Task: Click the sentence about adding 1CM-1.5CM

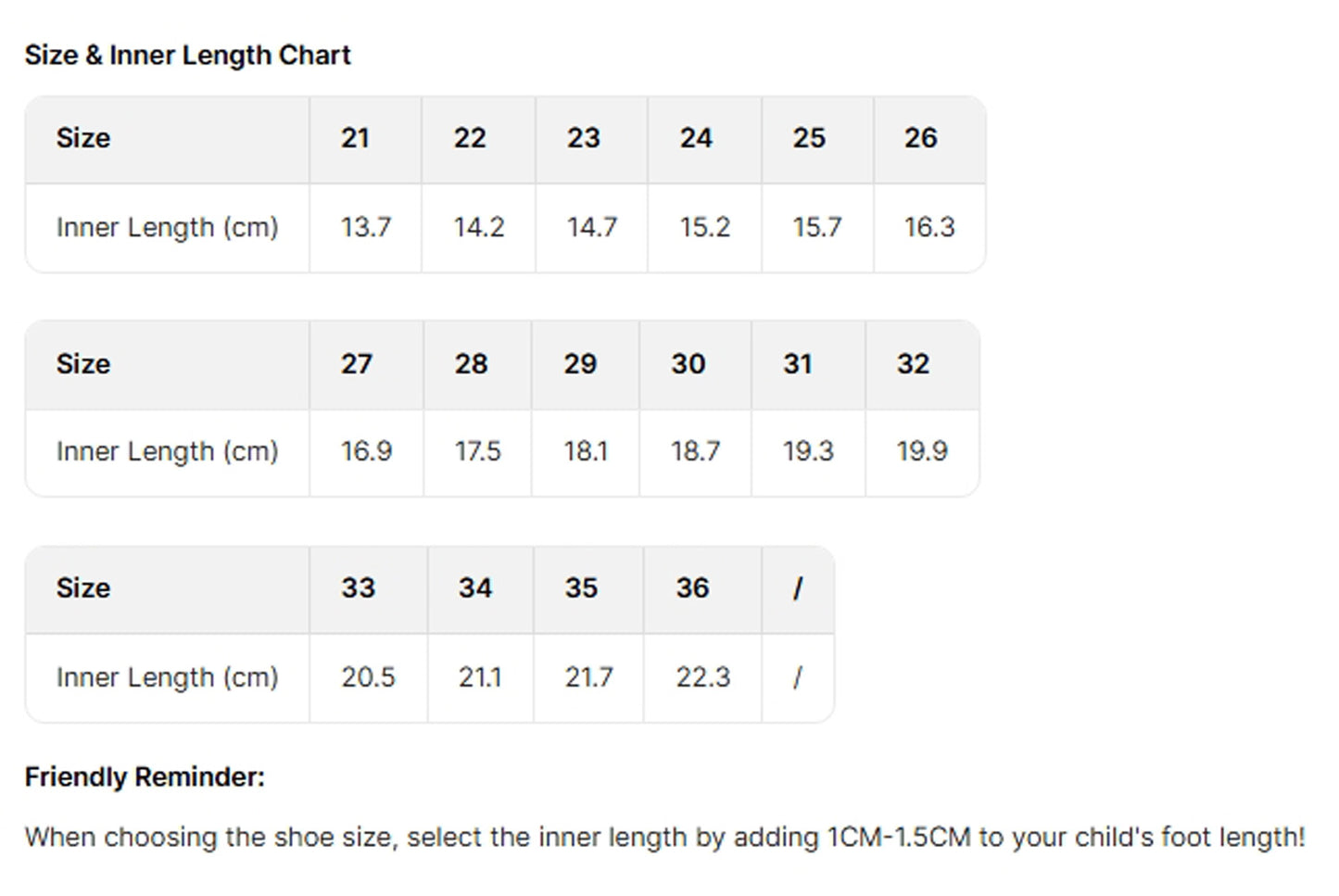Action: (664, 838)
